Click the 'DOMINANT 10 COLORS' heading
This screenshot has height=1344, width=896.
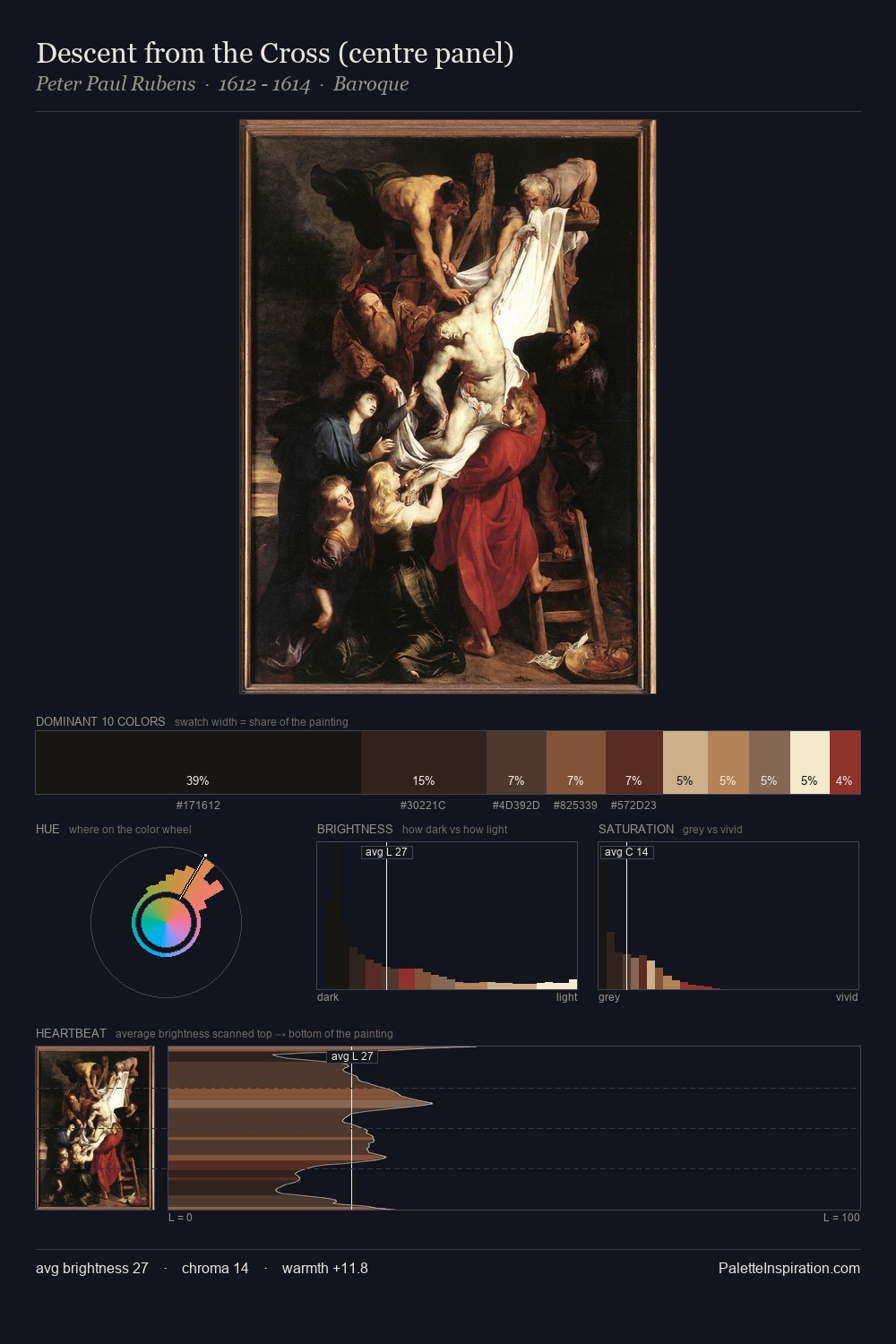[x=100, y=721]
